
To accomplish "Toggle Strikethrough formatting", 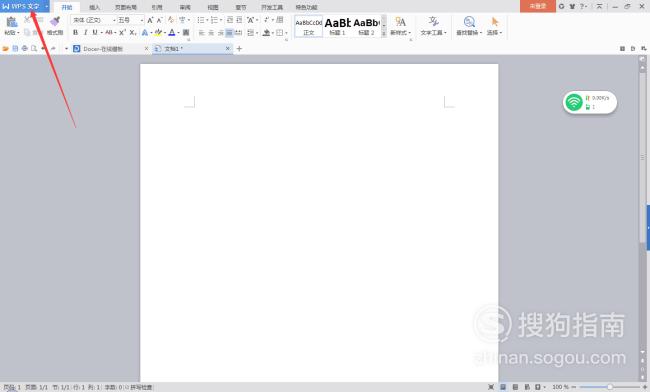I will [x=109, y=32].
